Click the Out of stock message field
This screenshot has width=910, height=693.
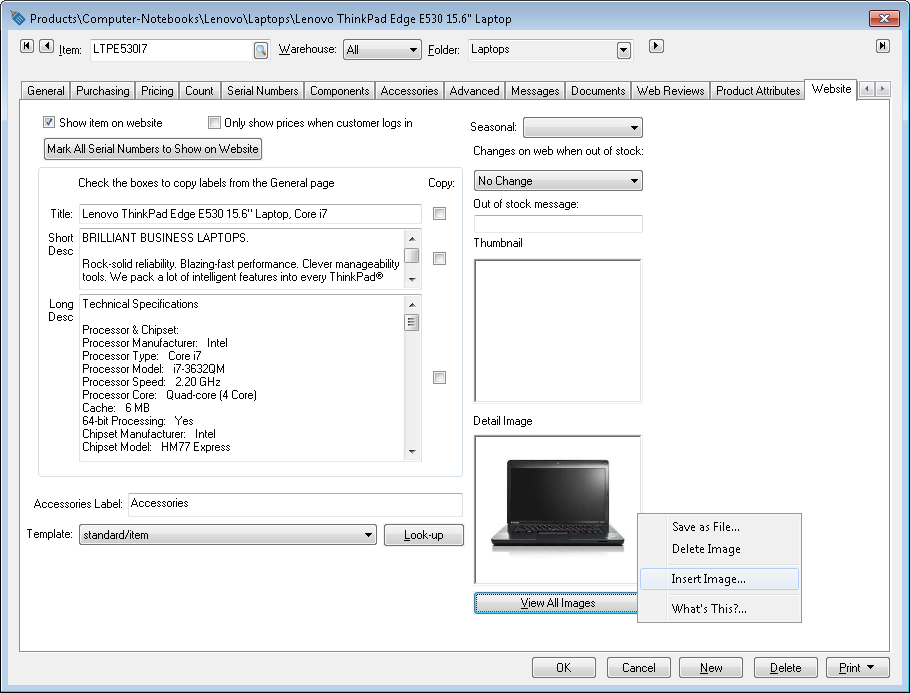(x=557, y=224)
